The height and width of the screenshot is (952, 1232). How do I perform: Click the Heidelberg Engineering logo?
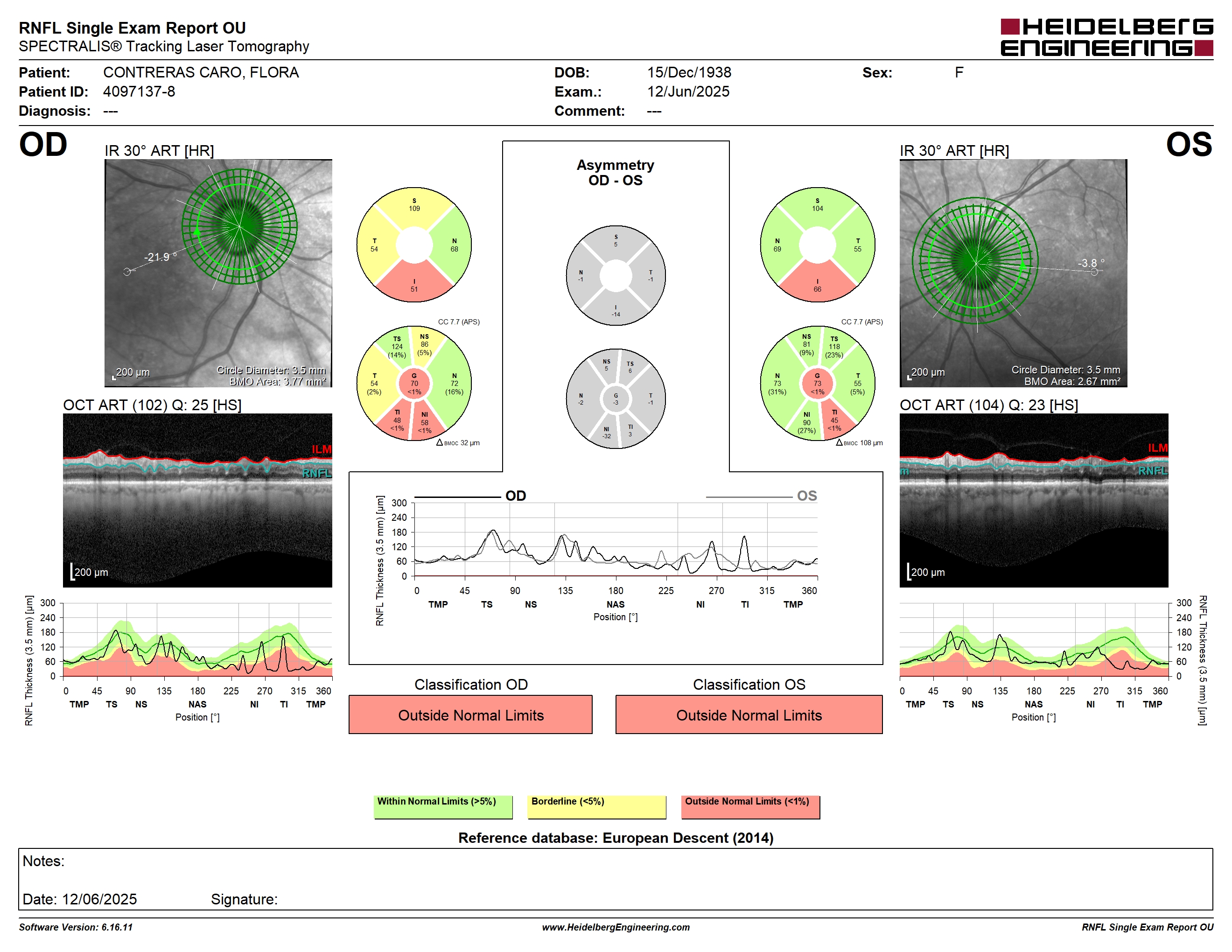point(1106,38)
